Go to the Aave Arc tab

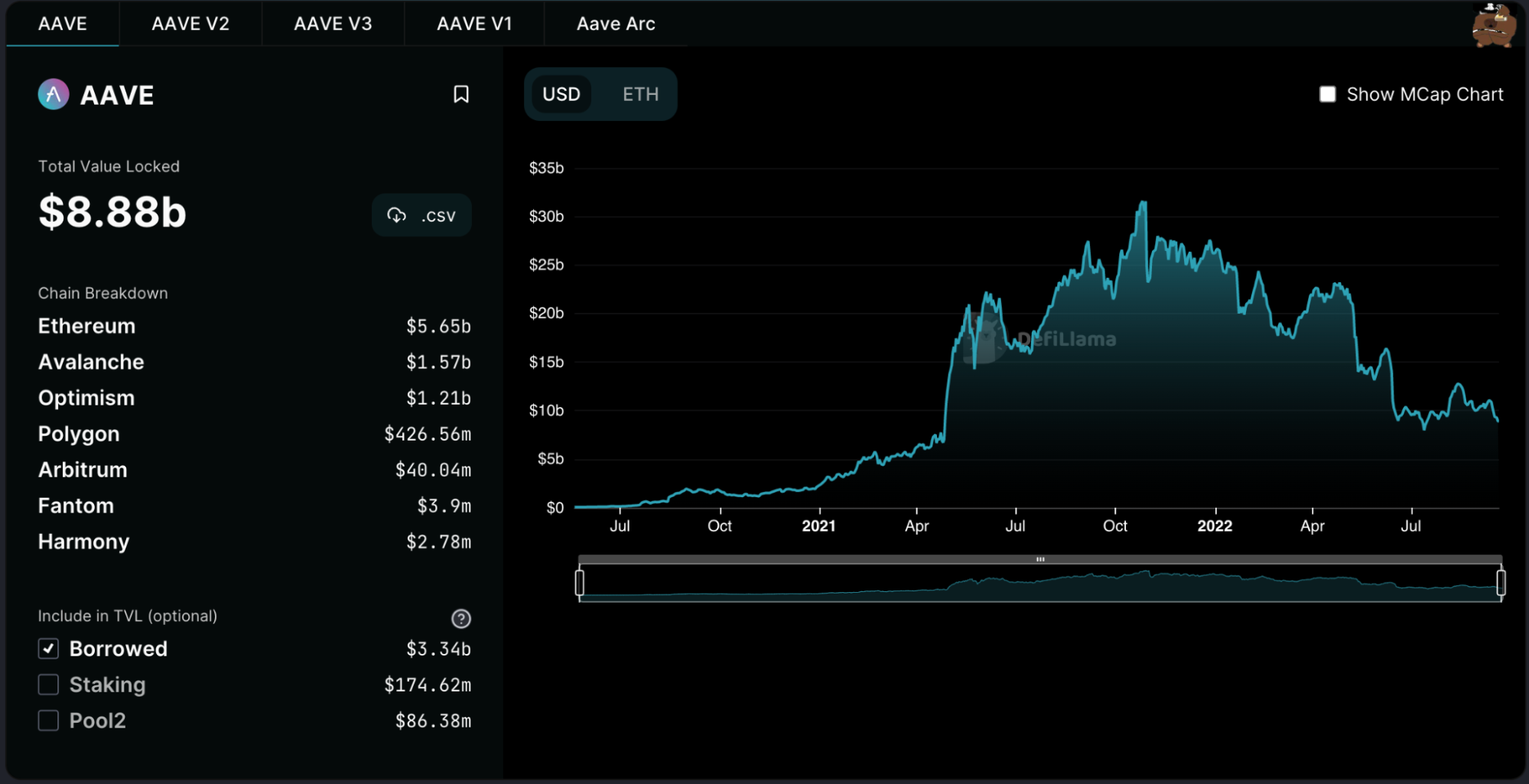point(616,24)
